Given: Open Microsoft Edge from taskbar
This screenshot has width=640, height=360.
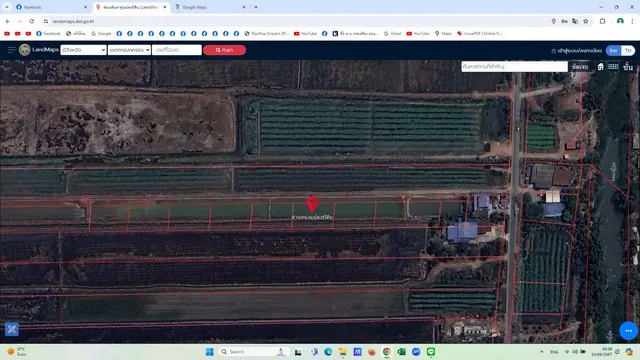Looking at the screenshot, I should (328, 352).
